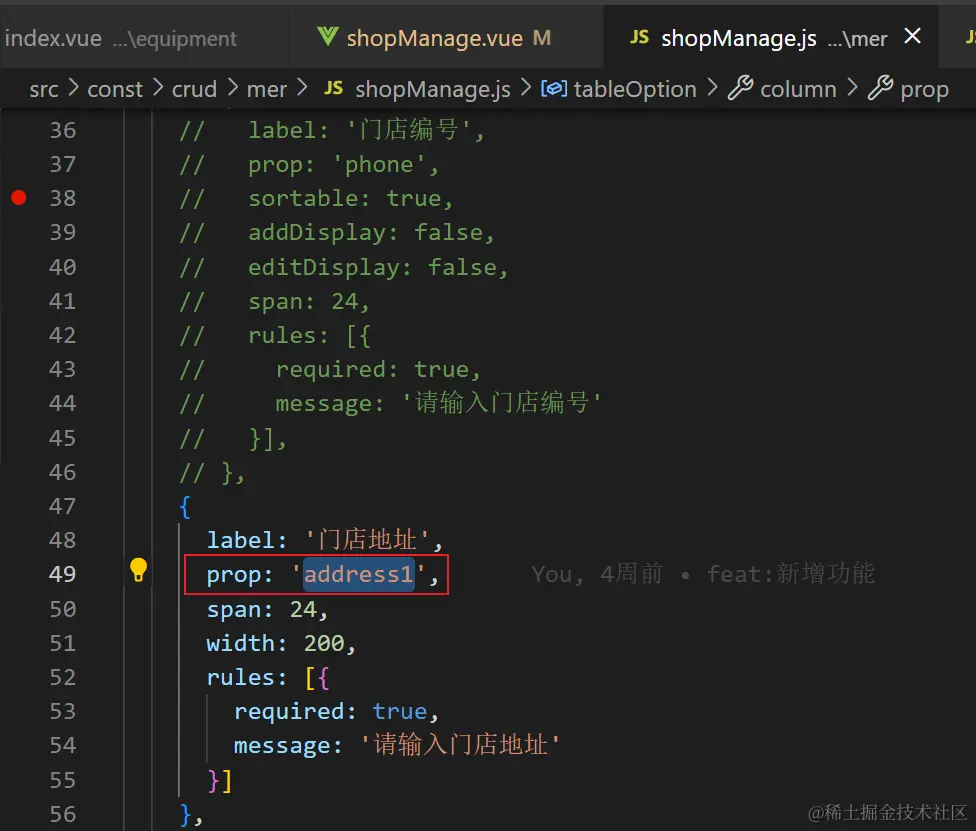The image size is (976, 831).
Task: Click the wrench icon beside column in breadcrumb
Action: coord(741,89)
